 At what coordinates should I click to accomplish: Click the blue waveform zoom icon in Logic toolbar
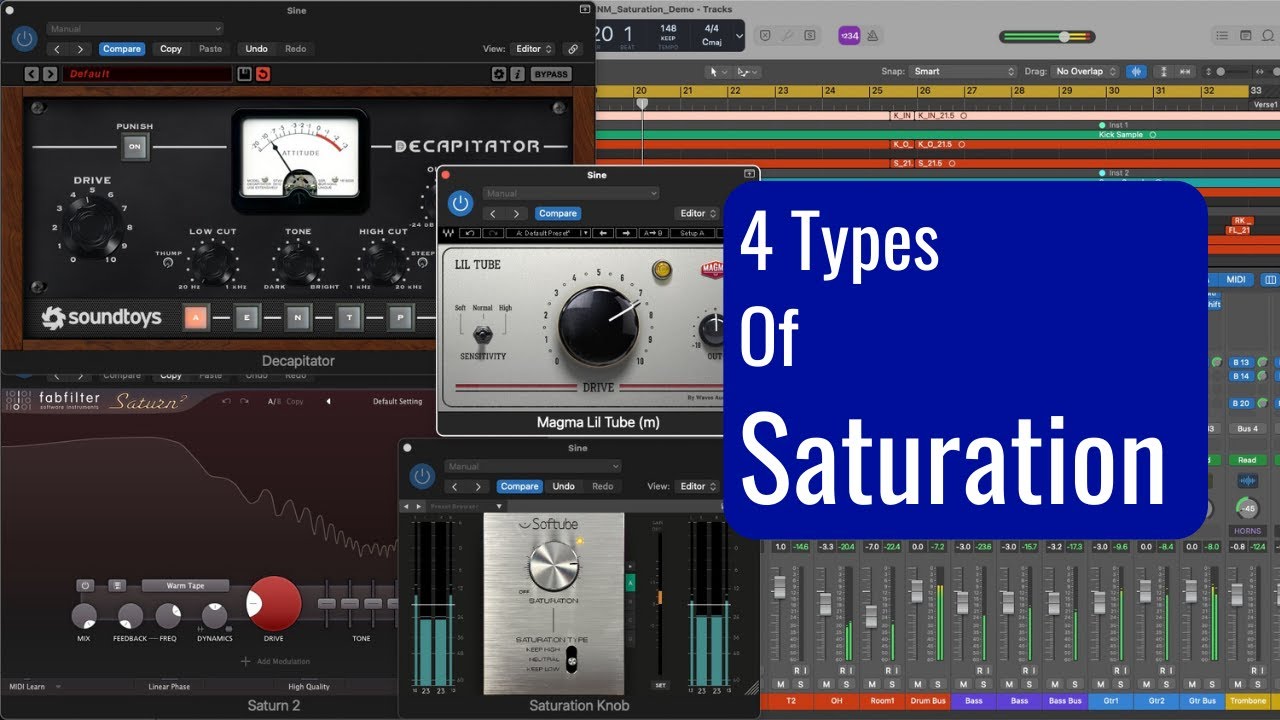click(1136, 71)
